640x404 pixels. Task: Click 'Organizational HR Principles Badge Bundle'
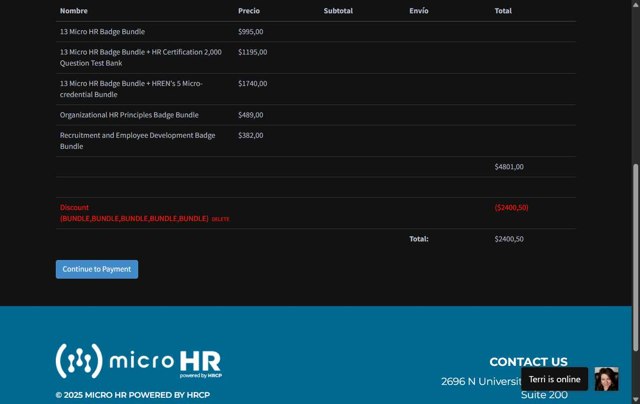click(x=129, y=115)
